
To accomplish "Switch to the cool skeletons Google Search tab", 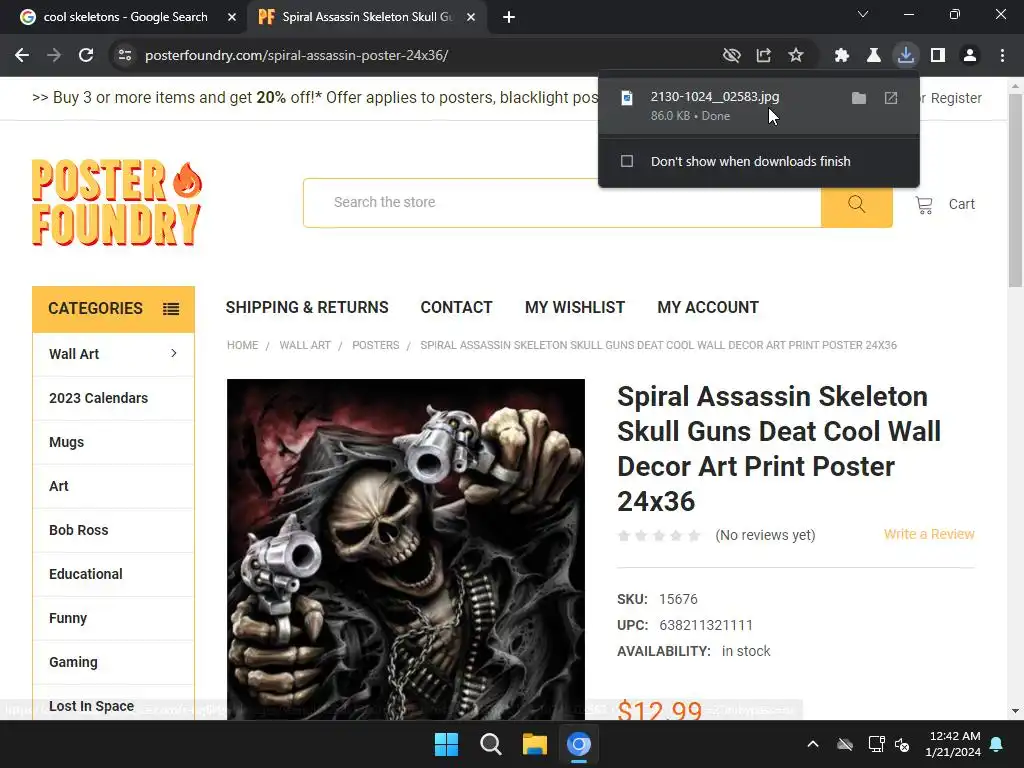I will tap(124, 17).
